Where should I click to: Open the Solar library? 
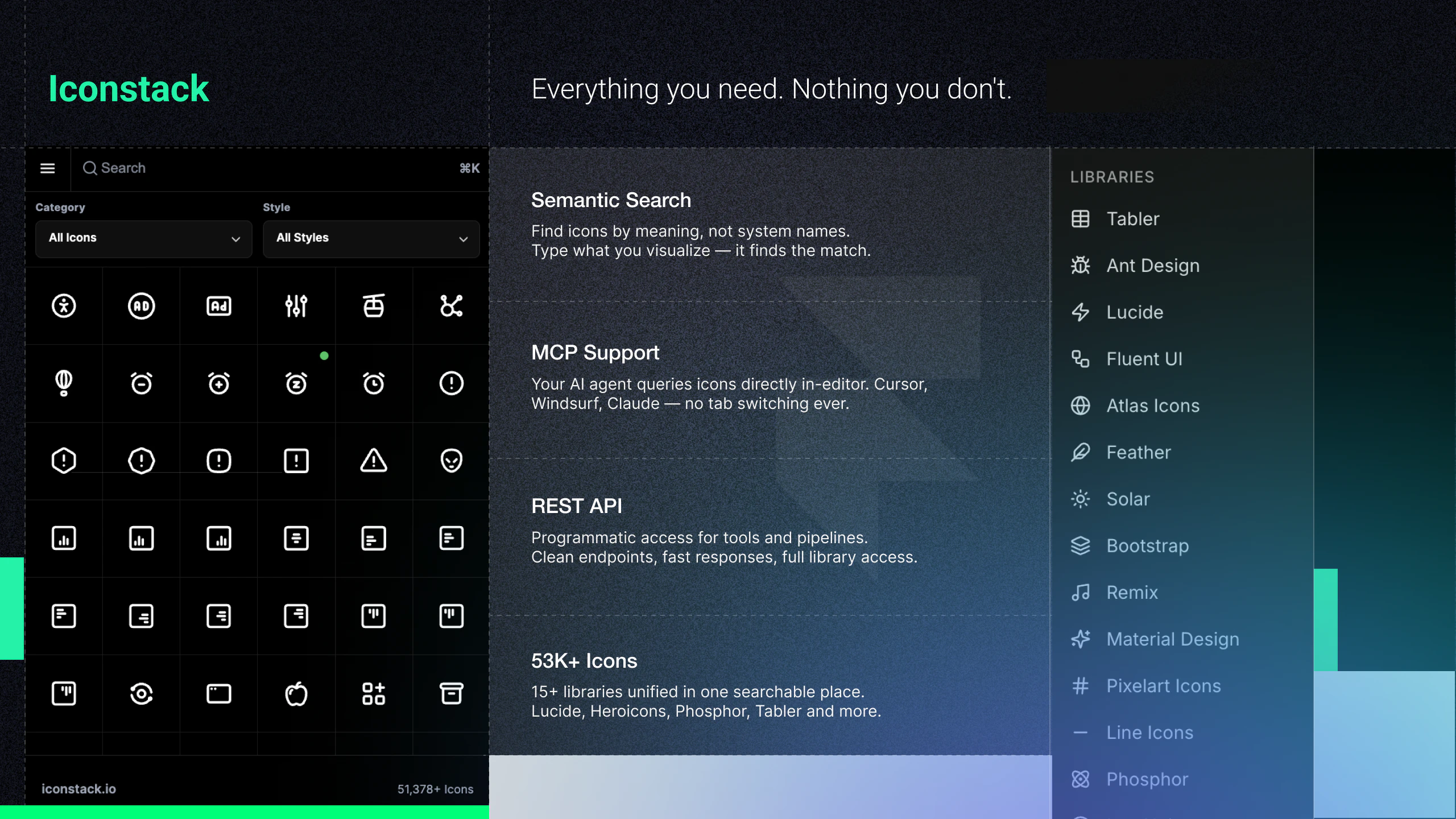pos(1110,499)
